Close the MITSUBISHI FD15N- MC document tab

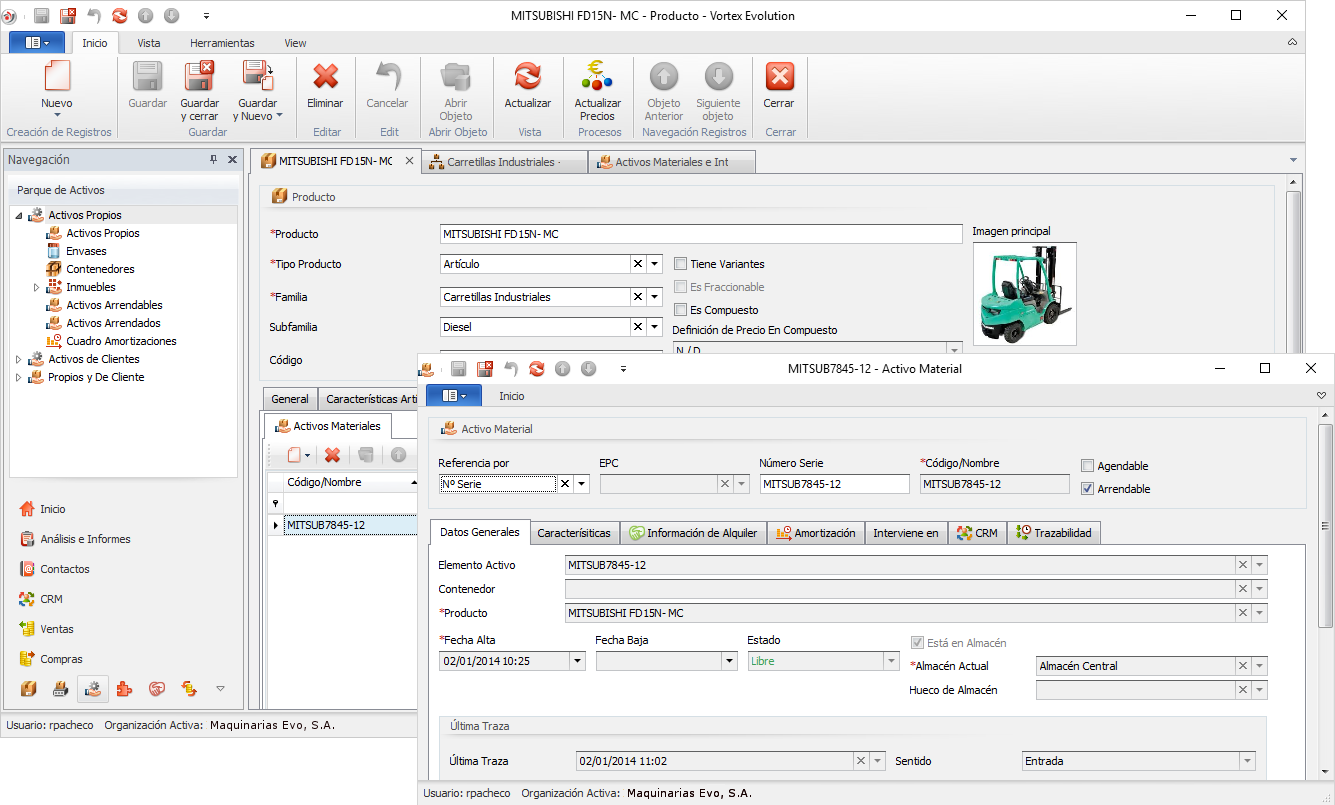(409, 161)
